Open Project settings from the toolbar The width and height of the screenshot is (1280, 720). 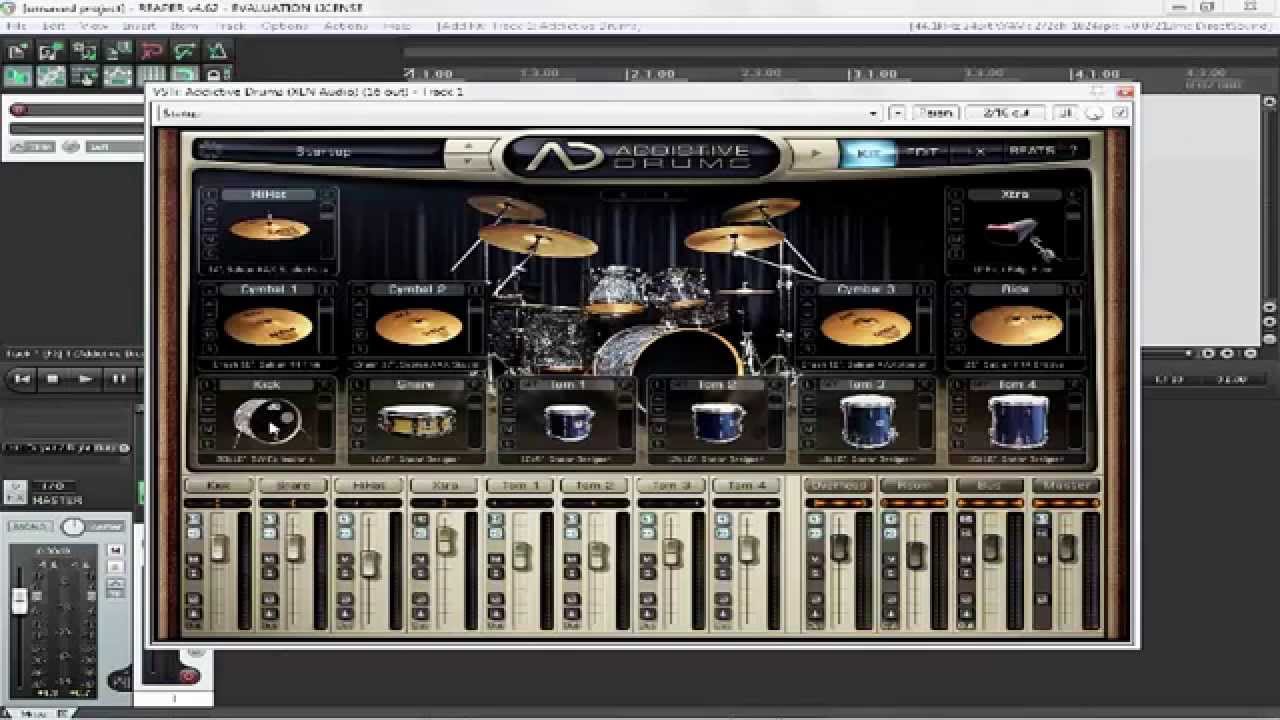point(117,51)
